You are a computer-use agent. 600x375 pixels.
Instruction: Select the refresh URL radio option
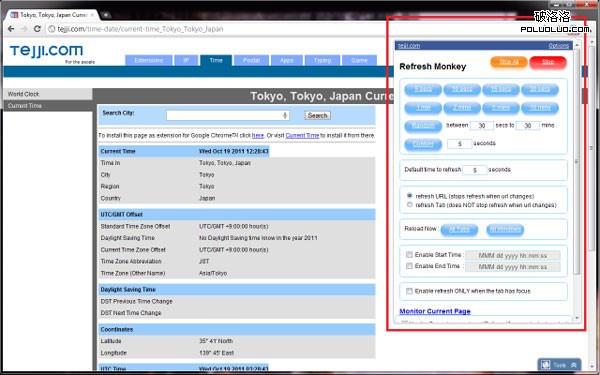pyautogui.click(x=410, y=196)
